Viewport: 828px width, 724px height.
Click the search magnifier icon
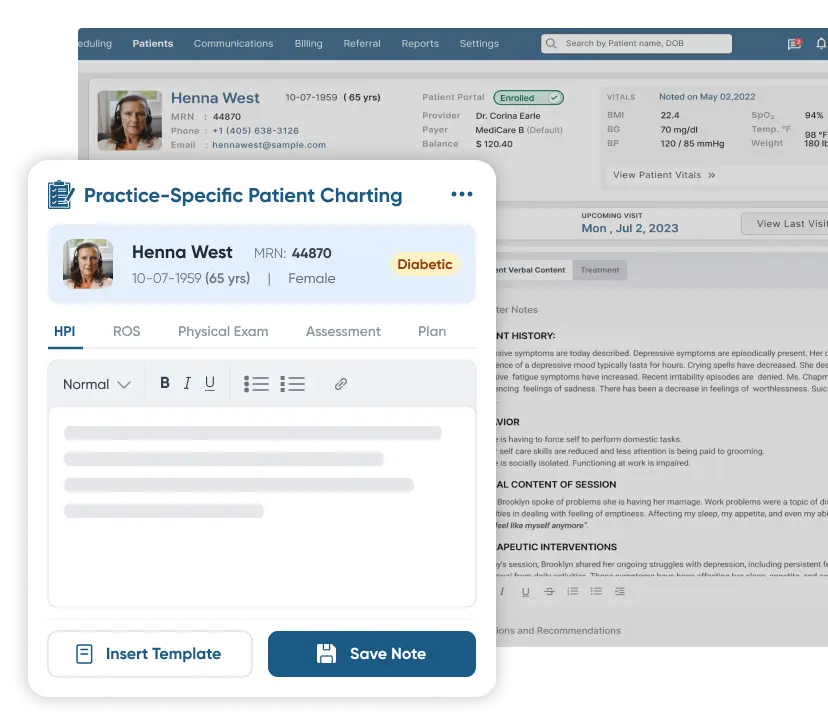click(551, 43)
